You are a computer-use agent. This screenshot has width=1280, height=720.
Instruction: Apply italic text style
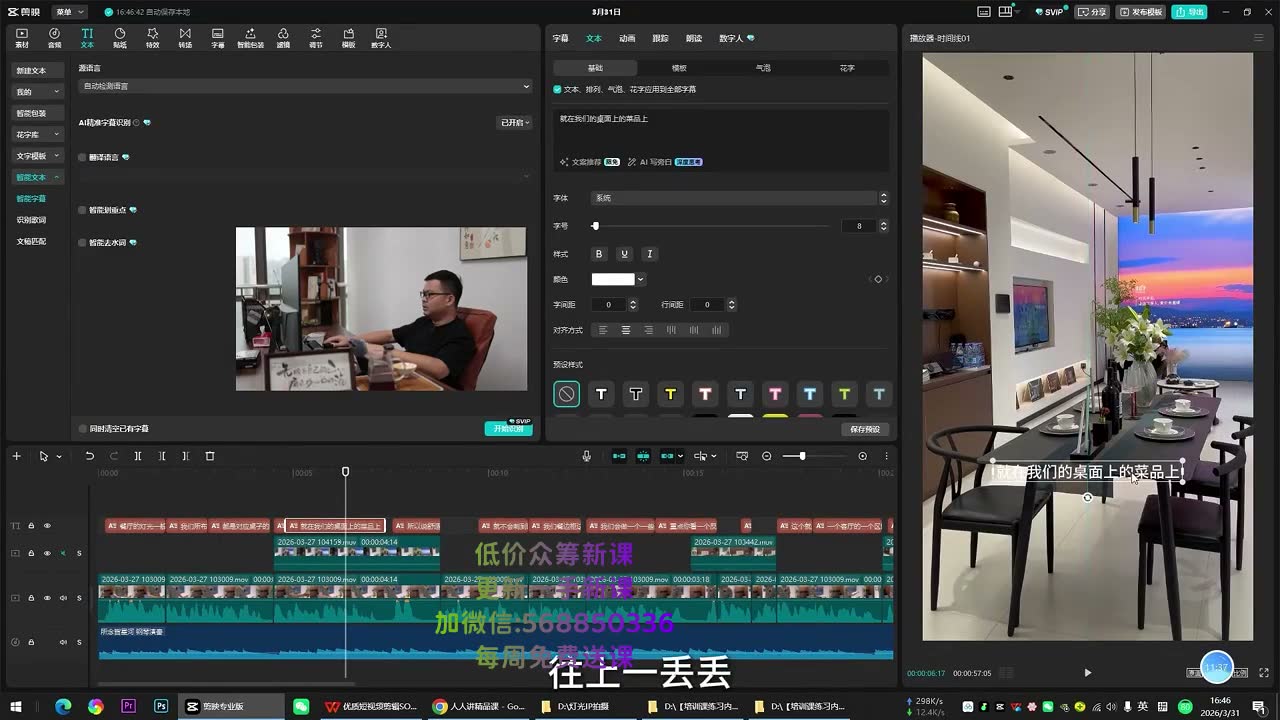click(649, 254)
